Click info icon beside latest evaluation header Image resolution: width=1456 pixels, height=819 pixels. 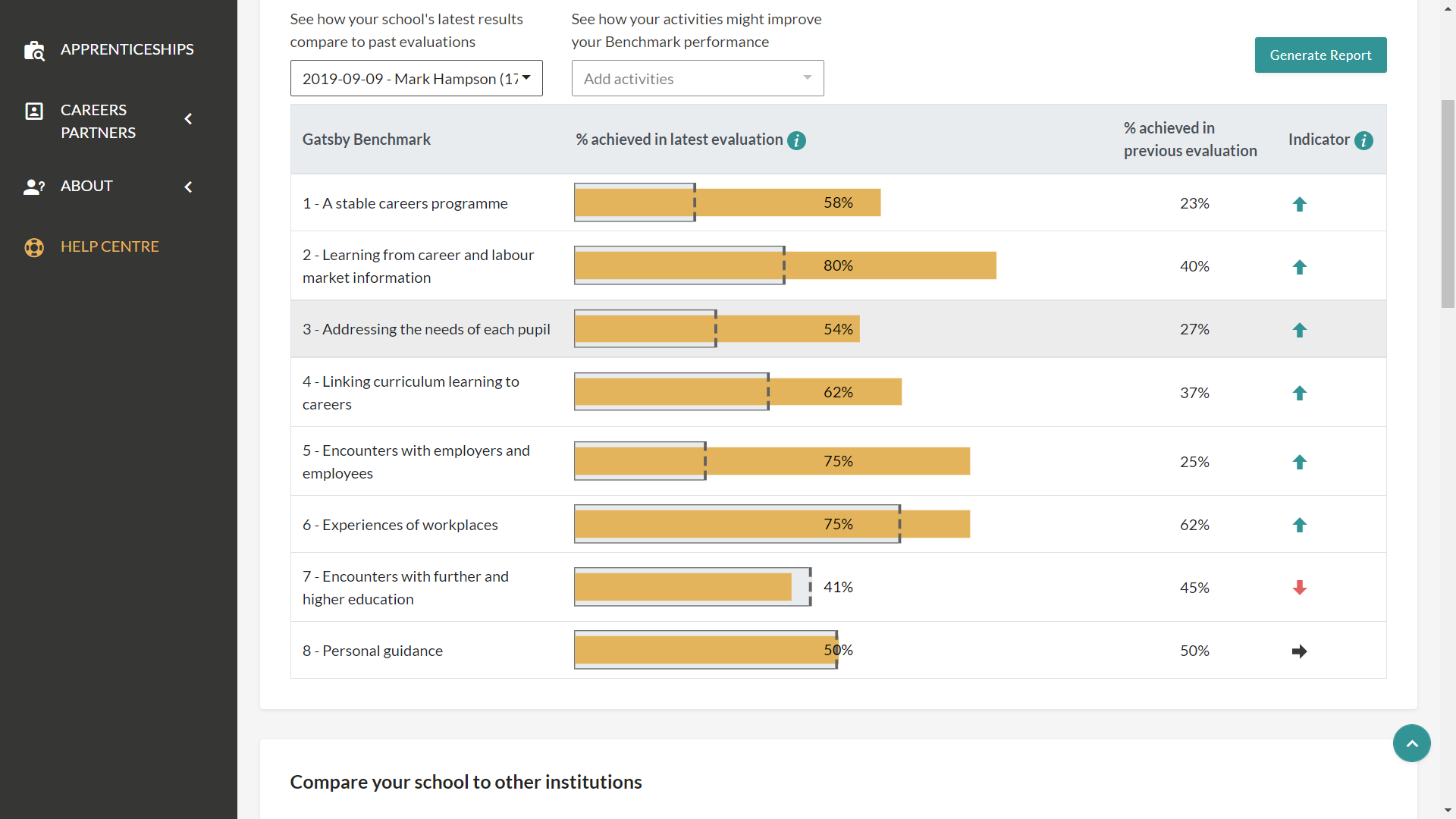(x=796, y=140)
